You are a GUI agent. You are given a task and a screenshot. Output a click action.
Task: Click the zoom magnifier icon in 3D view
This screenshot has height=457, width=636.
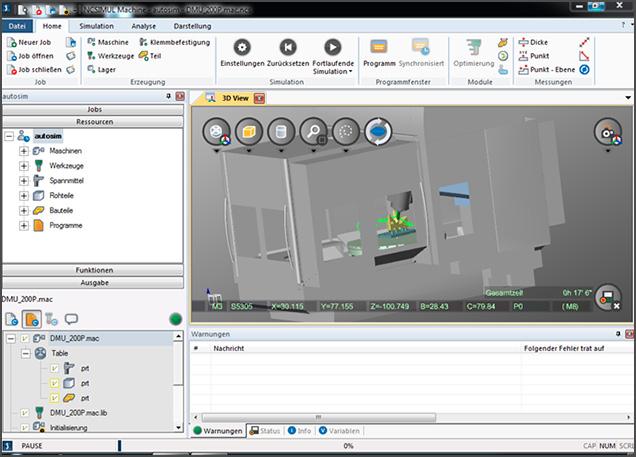(x=314, y=132)
